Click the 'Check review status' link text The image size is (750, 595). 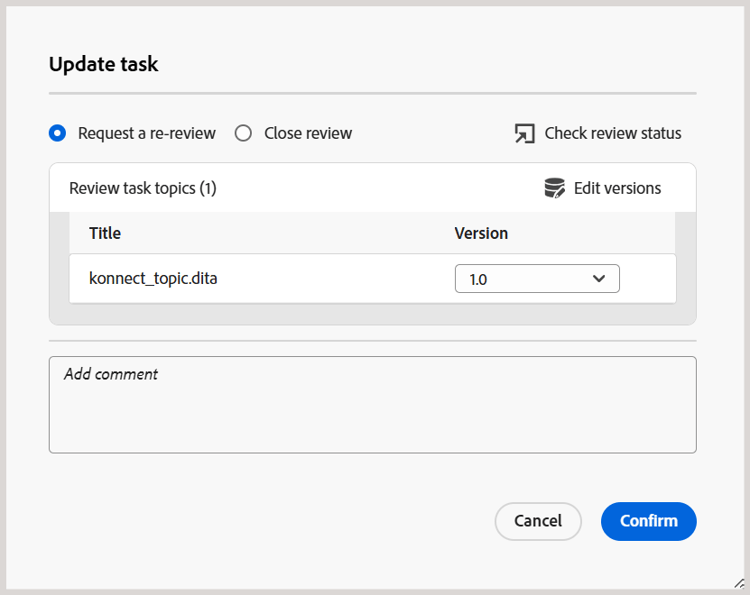coord(613,133)
